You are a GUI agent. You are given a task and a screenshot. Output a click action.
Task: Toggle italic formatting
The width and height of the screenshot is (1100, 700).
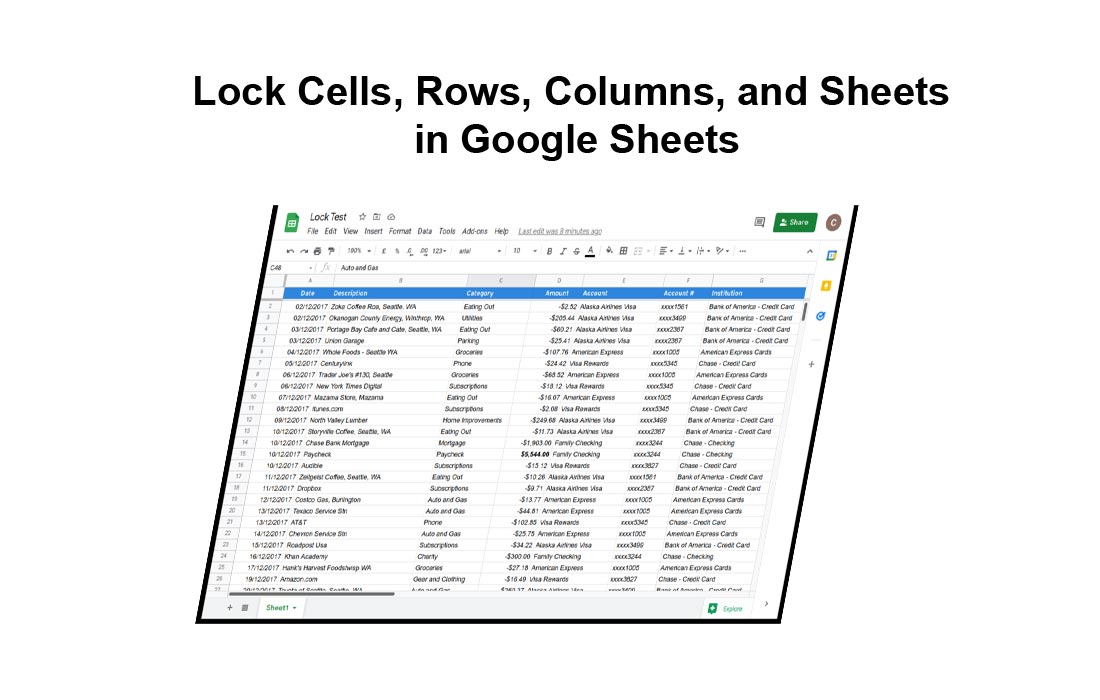pyautogui.click(x=563, y=251)
